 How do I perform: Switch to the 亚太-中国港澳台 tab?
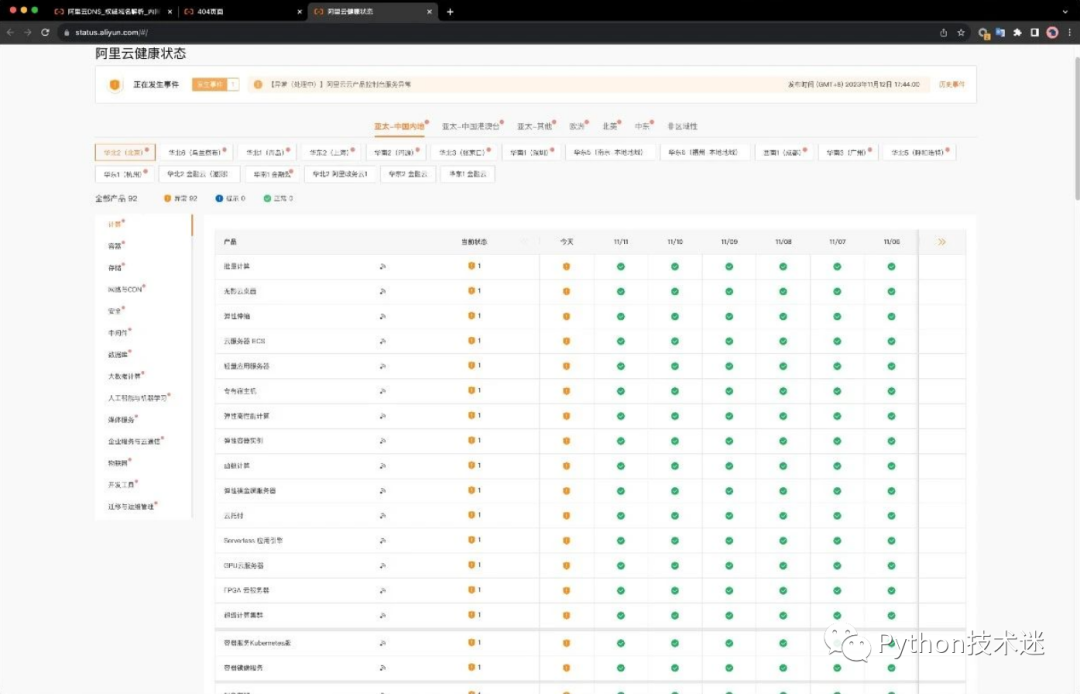tap(471, 127)
